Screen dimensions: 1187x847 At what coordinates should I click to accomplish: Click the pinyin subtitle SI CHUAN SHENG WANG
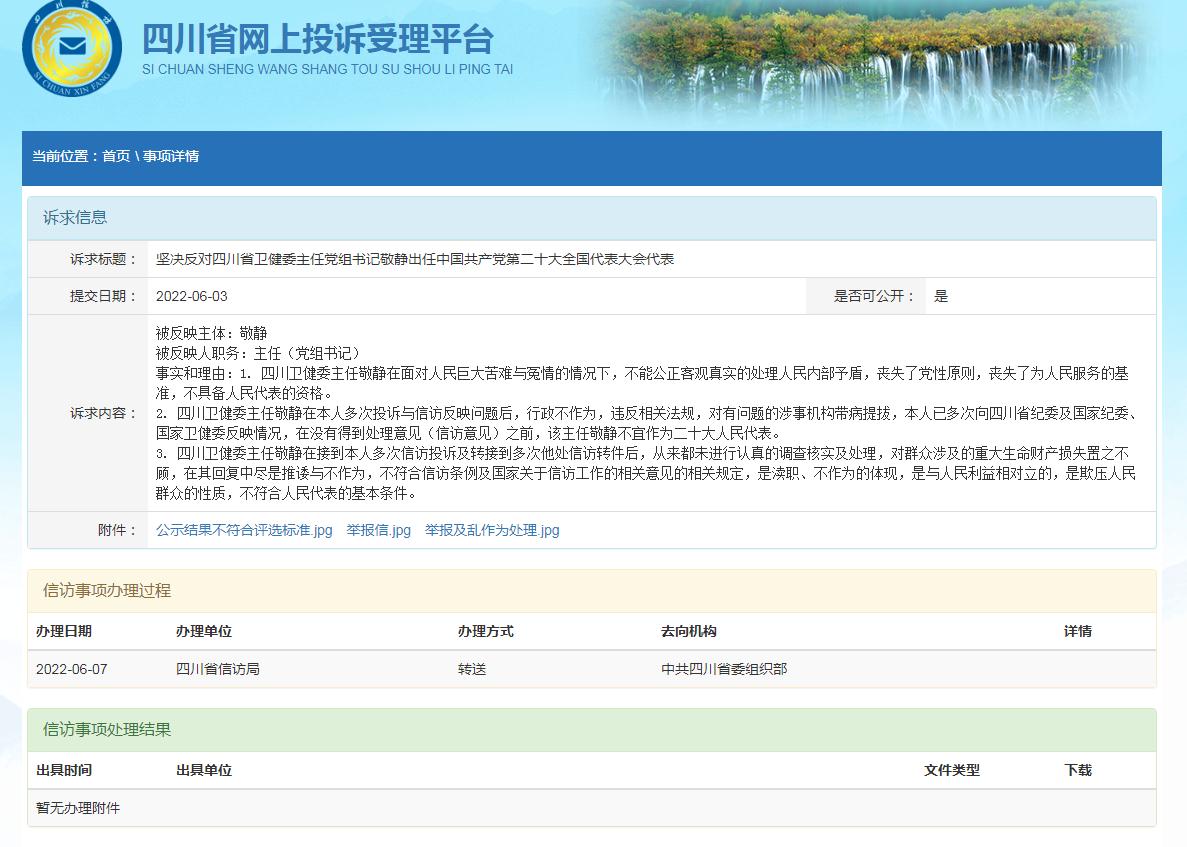327,69
